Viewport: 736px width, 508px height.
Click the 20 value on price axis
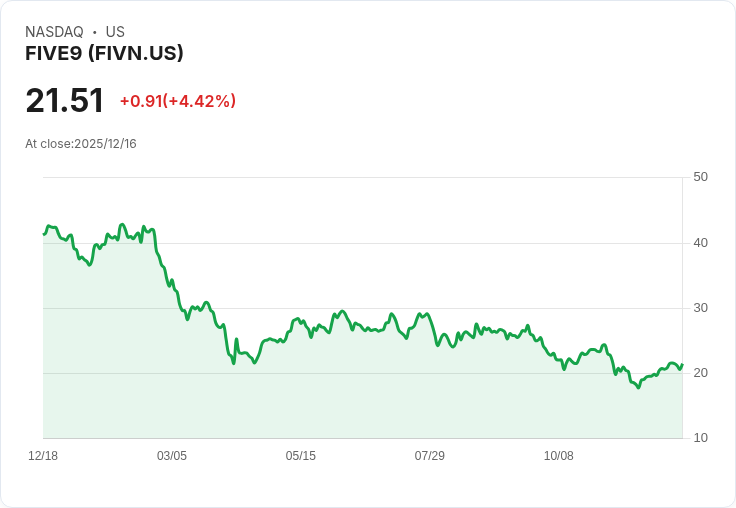(x=700, y=373)
